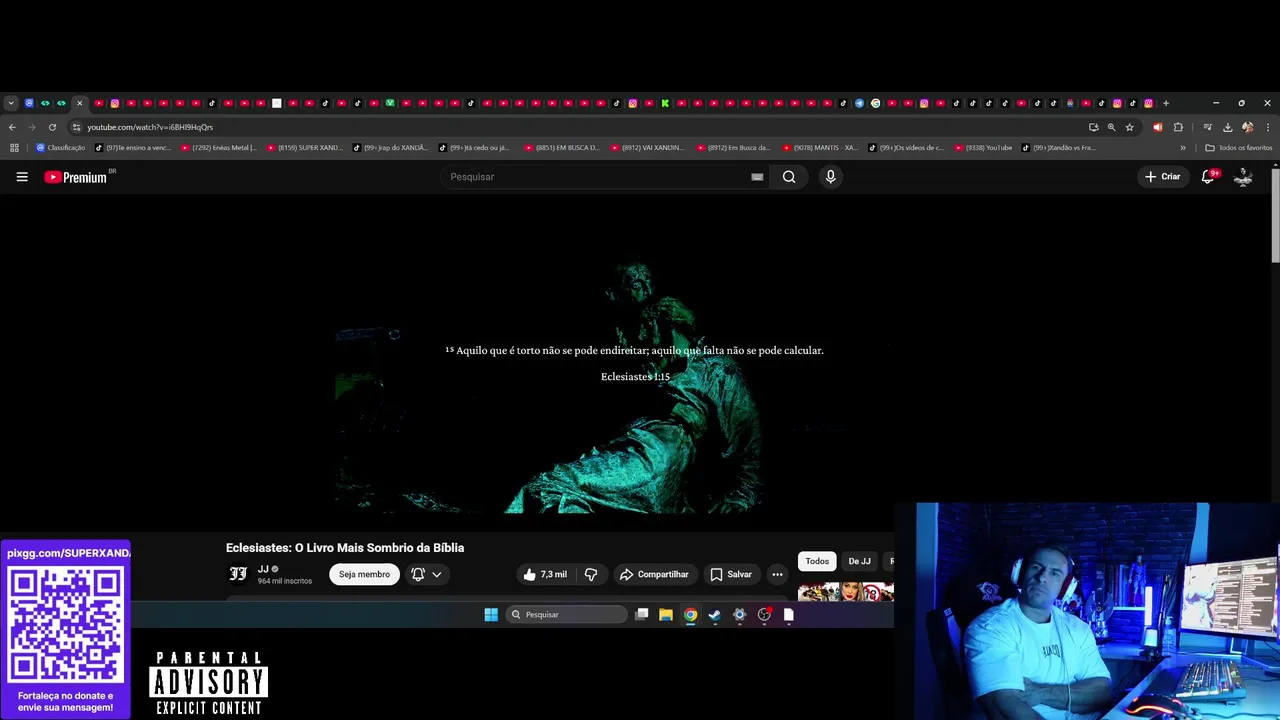Open the Chrome apps grid in bookmarks bar
Screen dimensions: 1280x720
pos(14,148)
